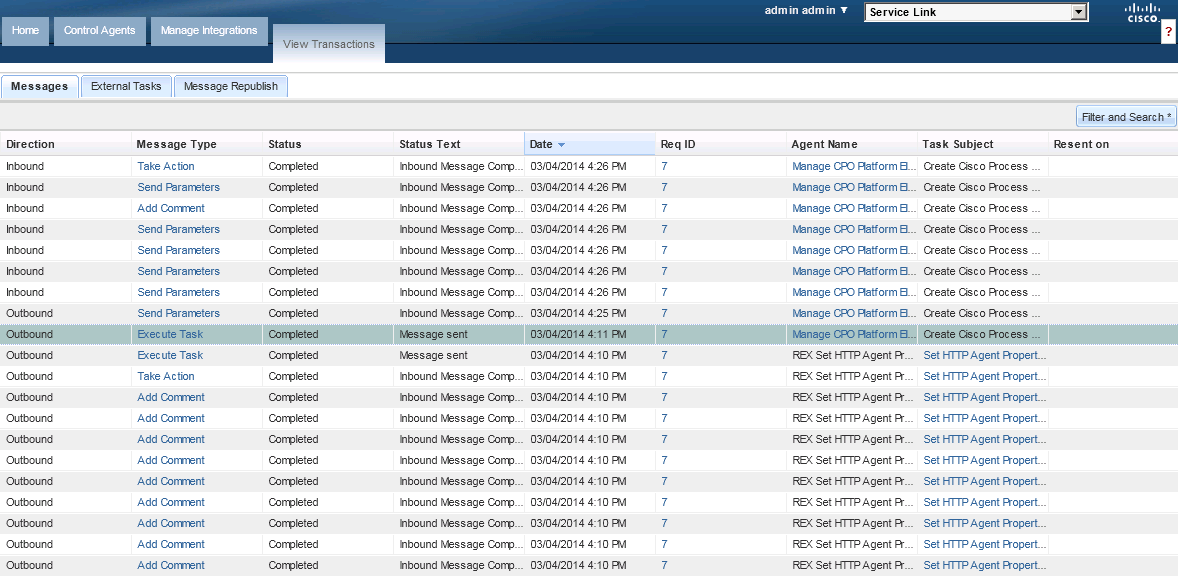Select Completed status in Outbound Take Action row

[x=293, y=376]
